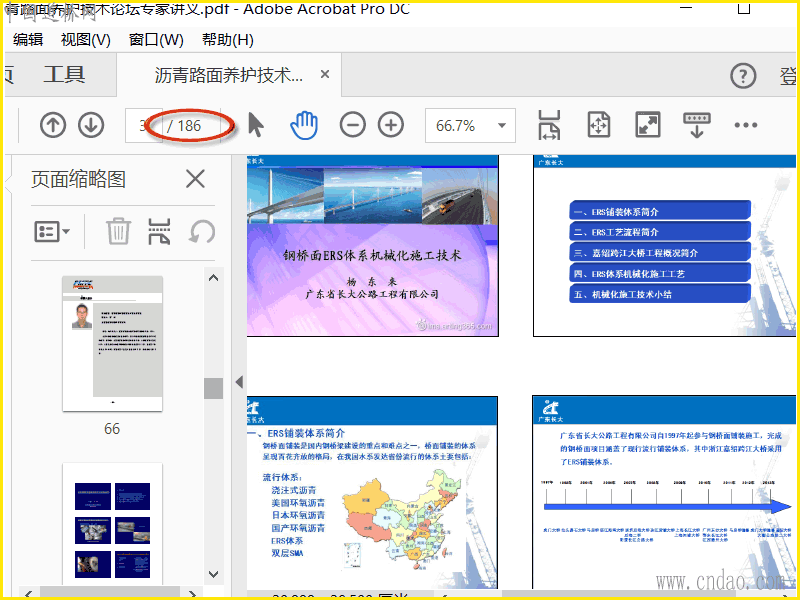800x600 pixels.
Task: Open the 帮助(H) menu
Action: click(228, 40)
